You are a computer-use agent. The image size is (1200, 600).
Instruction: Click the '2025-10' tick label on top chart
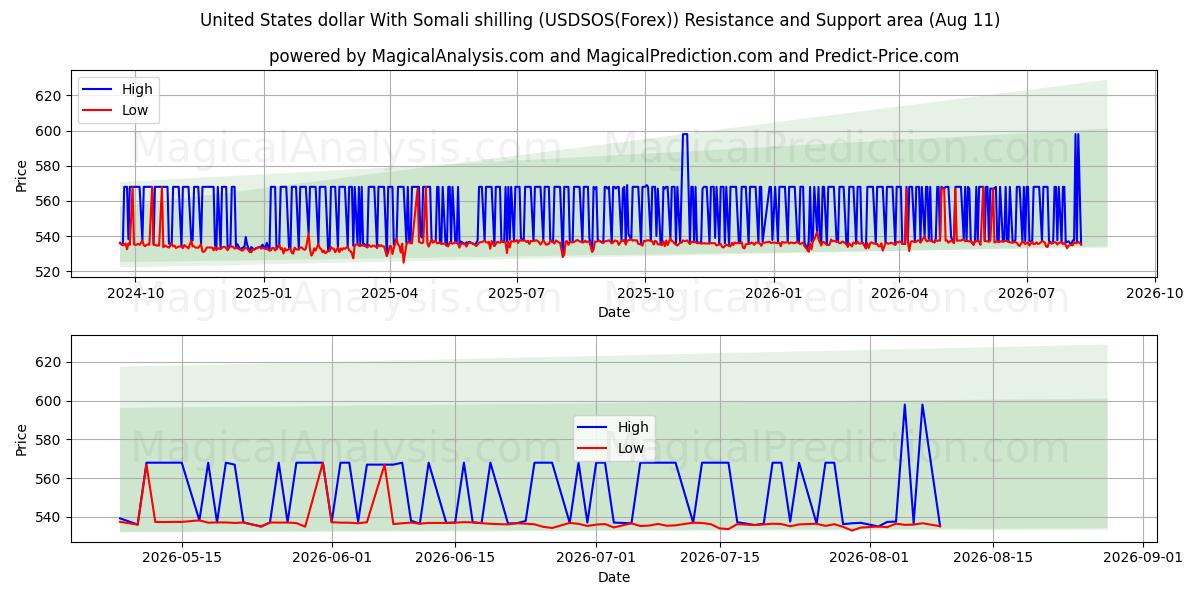point(645,293)
